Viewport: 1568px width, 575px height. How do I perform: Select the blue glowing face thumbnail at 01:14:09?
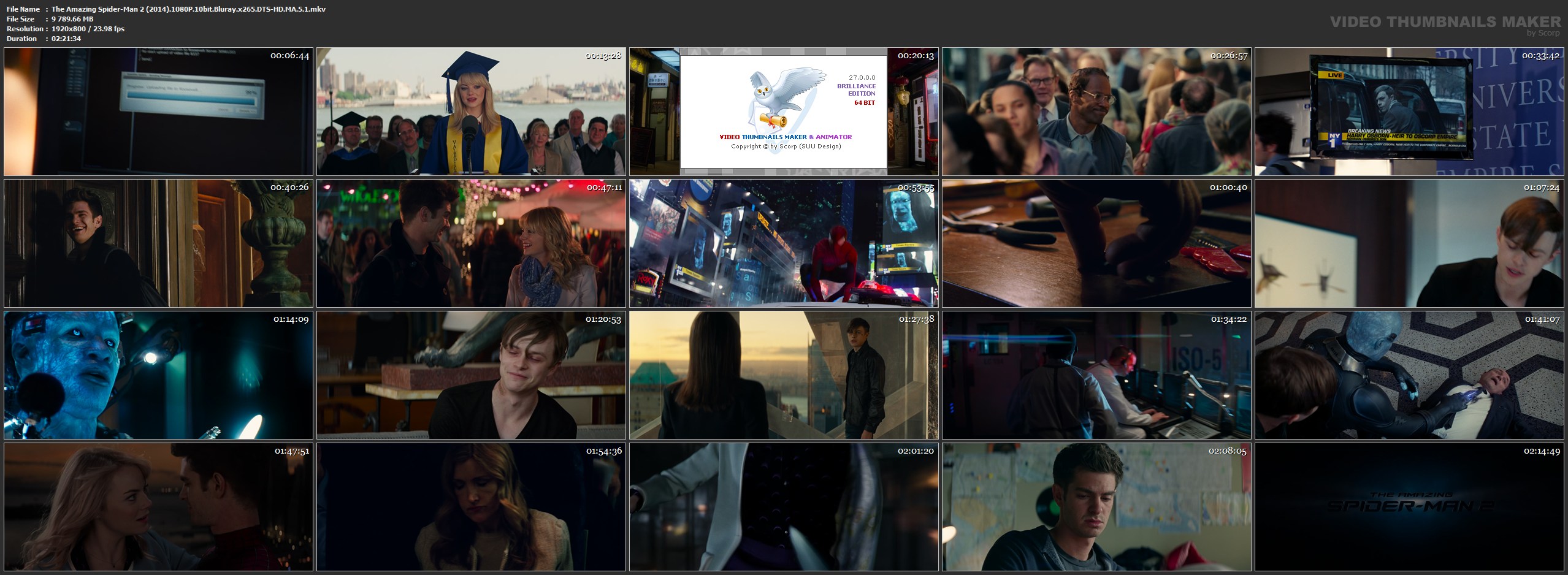click(158, 375)
